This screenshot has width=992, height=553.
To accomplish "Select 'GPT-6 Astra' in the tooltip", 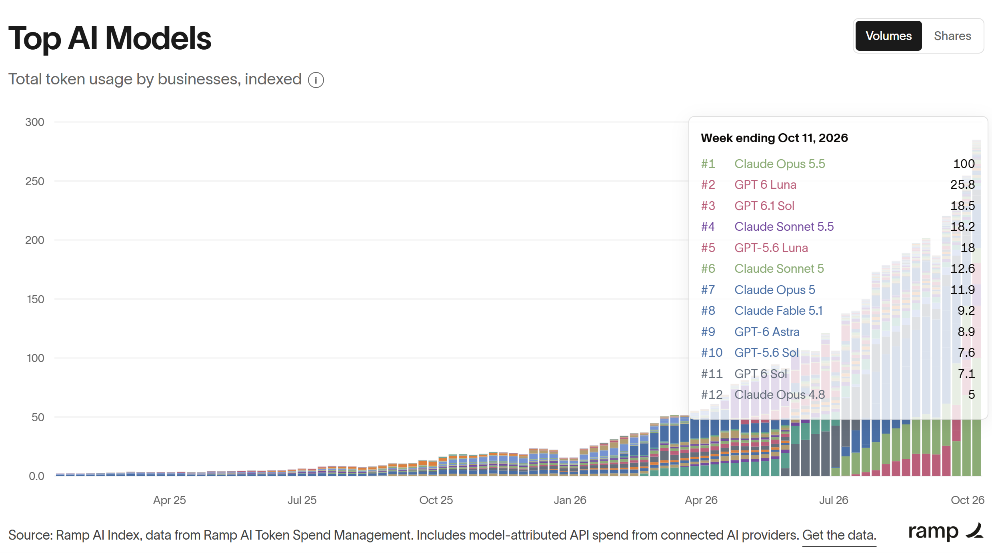I will coord(767,332).
